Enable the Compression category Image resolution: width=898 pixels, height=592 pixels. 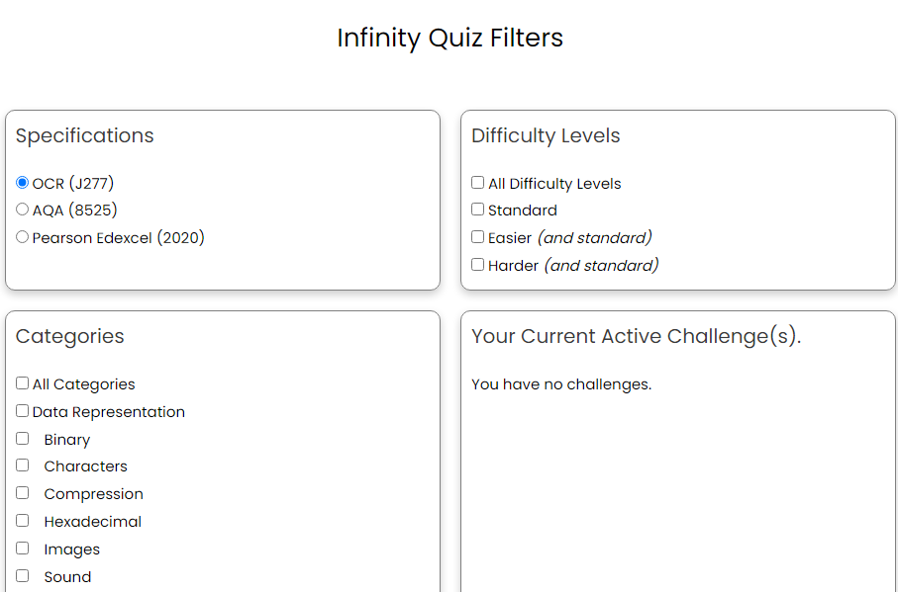[x=22, y=492]
